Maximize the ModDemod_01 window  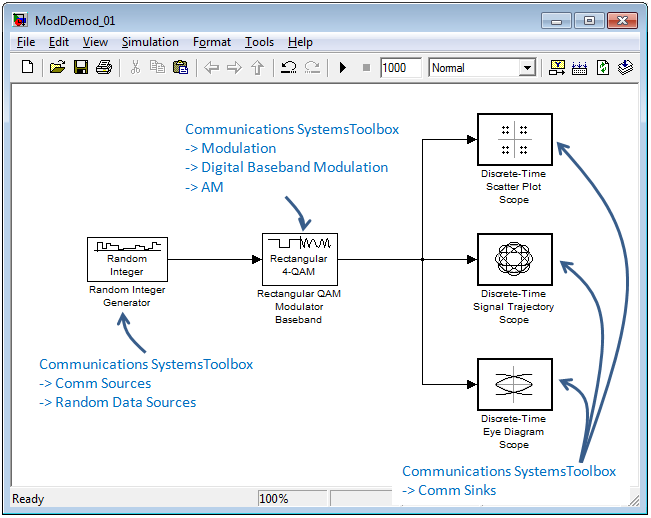[589, 20]
